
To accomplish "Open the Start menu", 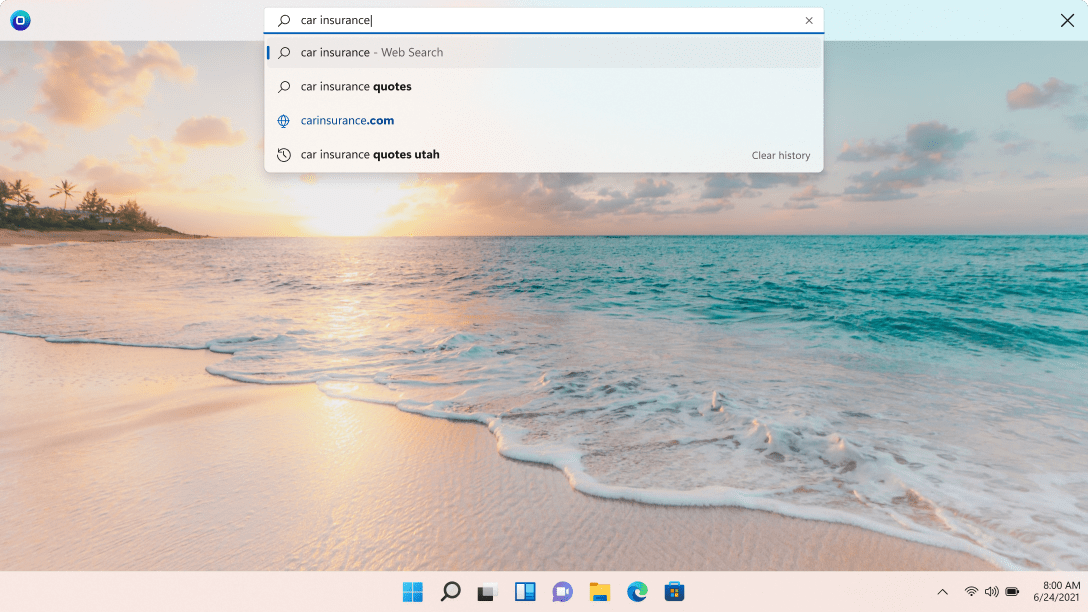I will (411, 592).
